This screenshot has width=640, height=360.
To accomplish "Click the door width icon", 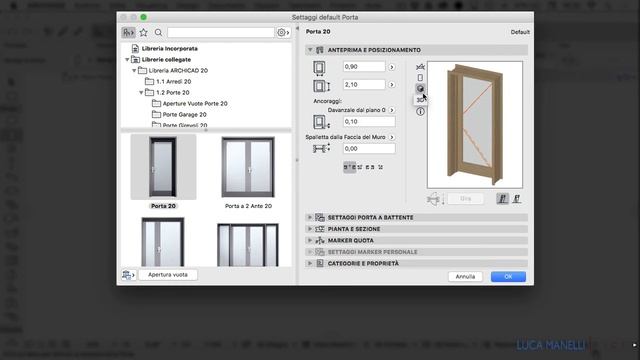I will click(319, 68).
